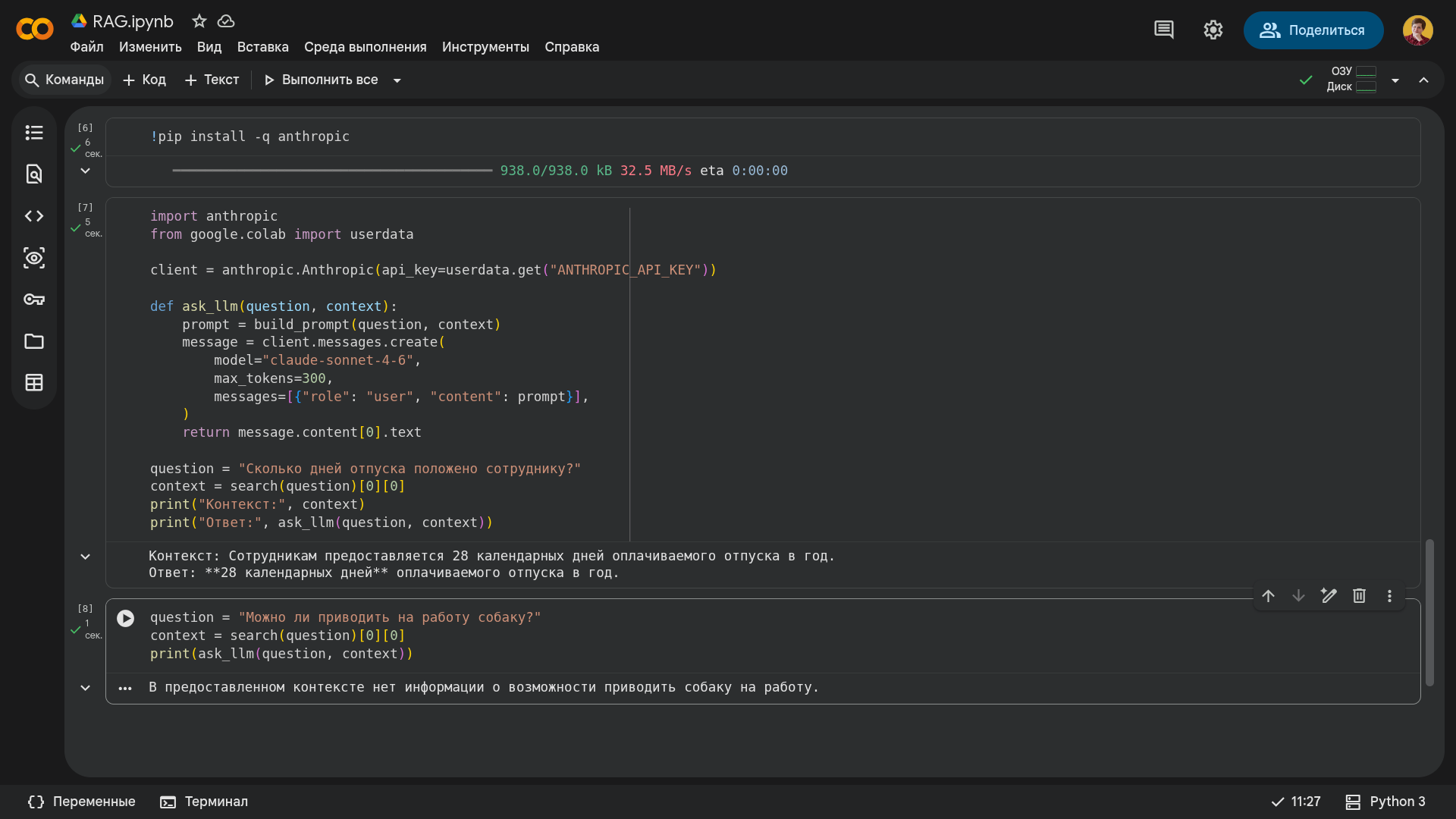Open the RAM and disk resources dropdown
Screen dimensions: 1456x819
tap(1395, 80)
